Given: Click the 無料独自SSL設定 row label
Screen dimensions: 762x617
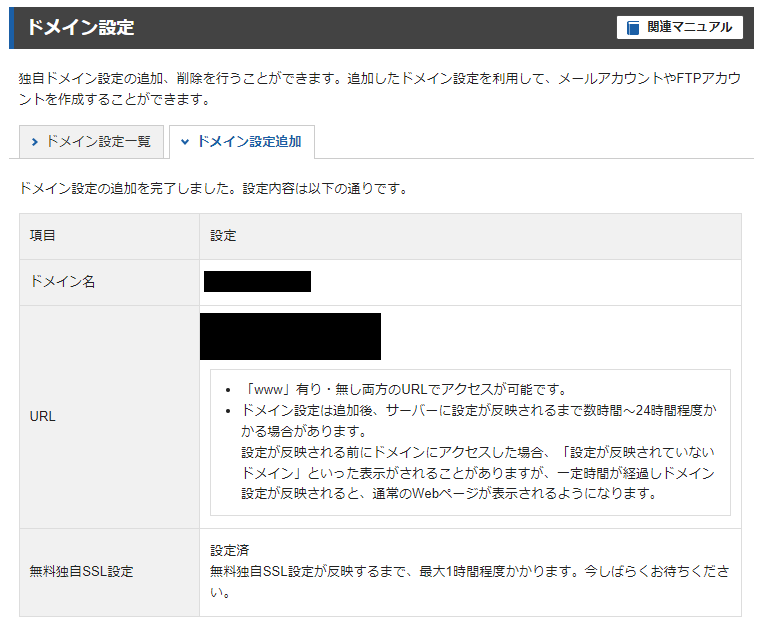Looking at the screenshot, I should [81, 572].
